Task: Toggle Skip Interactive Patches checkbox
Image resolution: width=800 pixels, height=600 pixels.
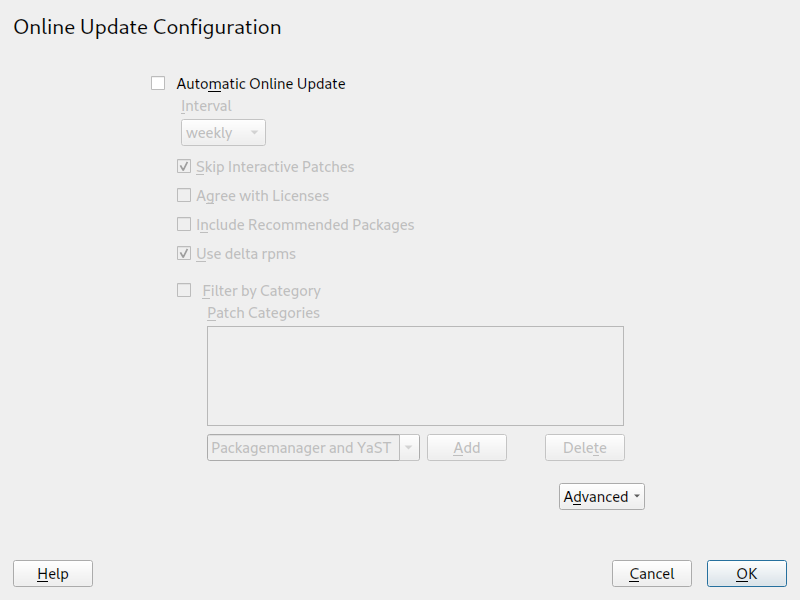Action: click(x=184, y=167)
